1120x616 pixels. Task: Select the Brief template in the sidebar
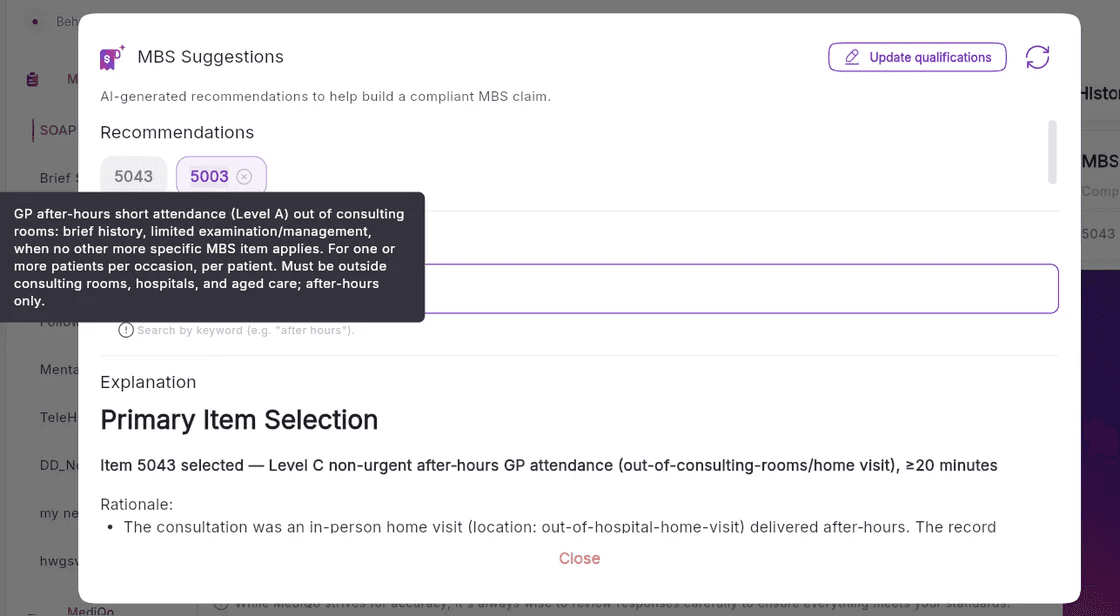(55, 178)
